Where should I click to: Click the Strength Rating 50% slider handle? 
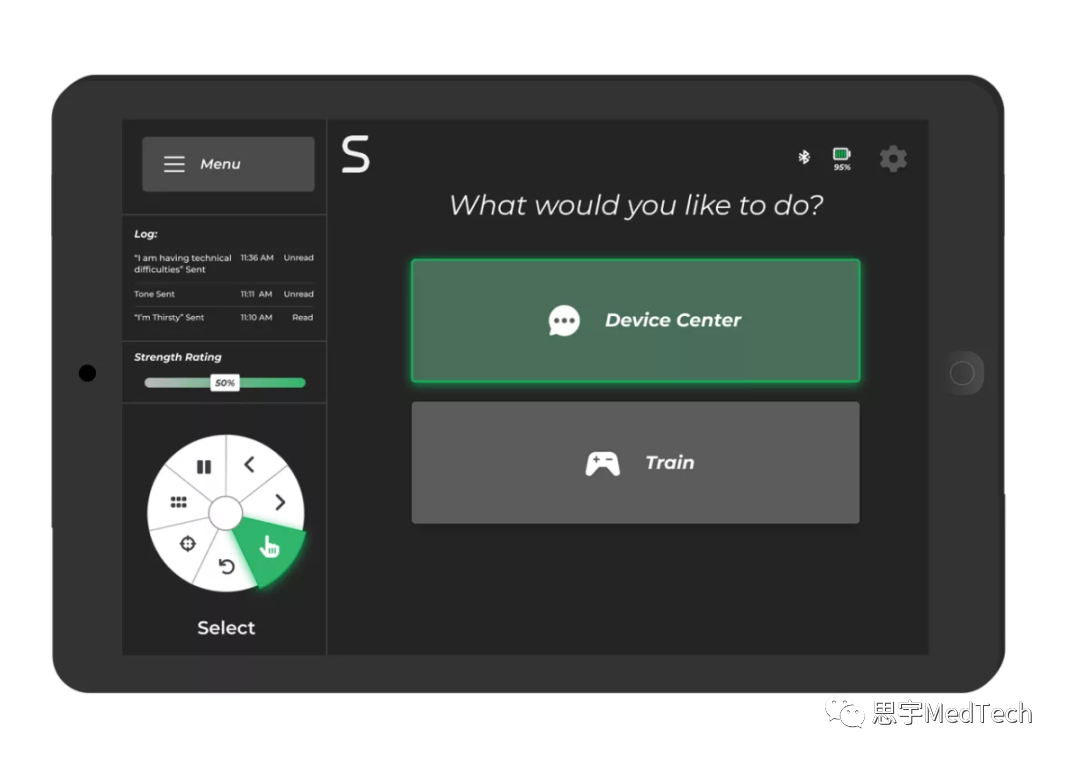225,383
